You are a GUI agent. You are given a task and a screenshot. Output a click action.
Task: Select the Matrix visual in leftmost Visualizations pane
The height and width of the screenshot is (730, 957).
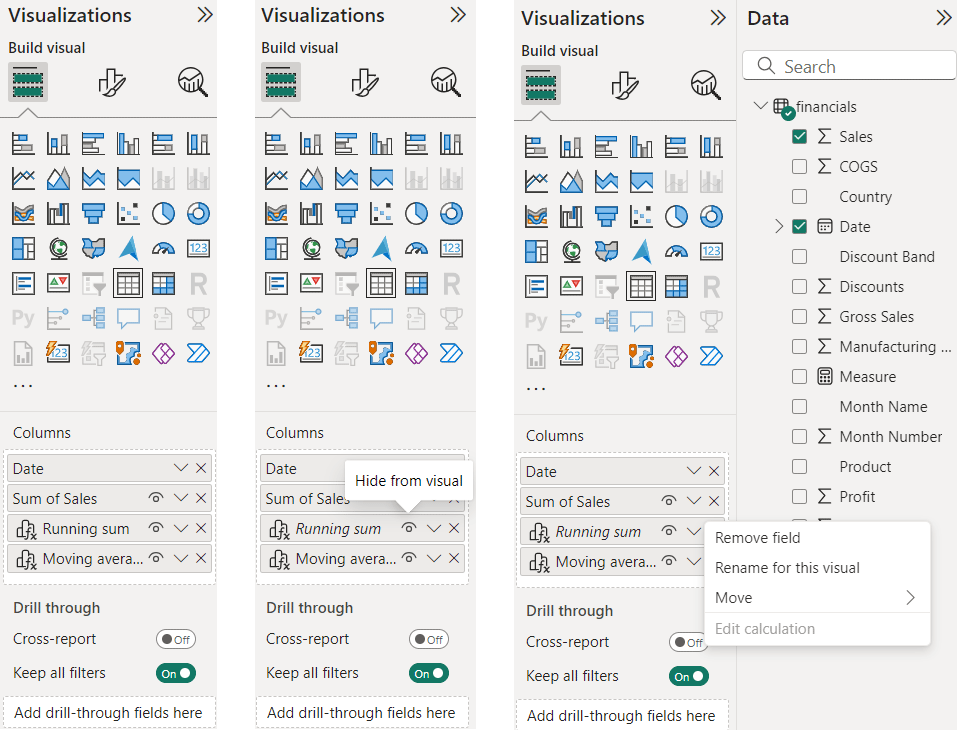[164, 283]
